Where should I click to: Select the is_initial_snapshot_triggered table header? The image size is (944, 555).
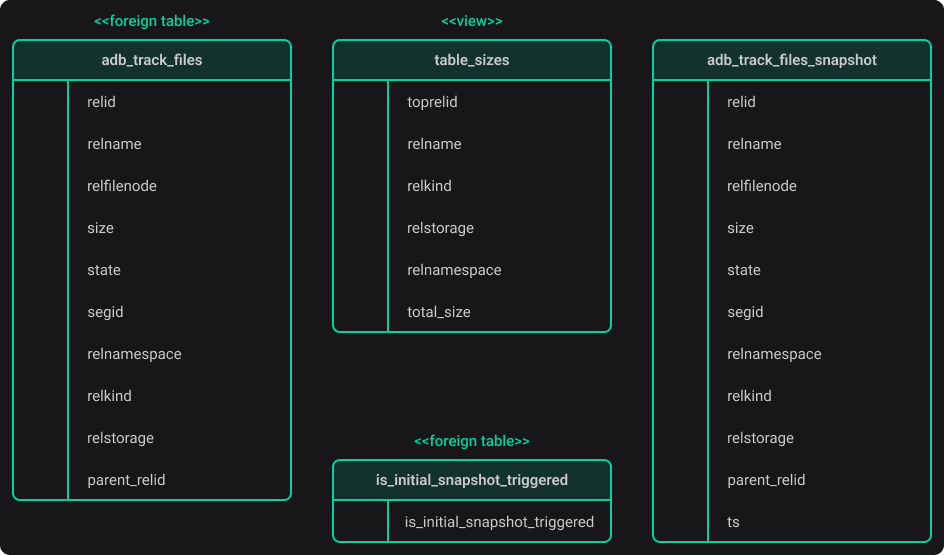click(472, 480)
